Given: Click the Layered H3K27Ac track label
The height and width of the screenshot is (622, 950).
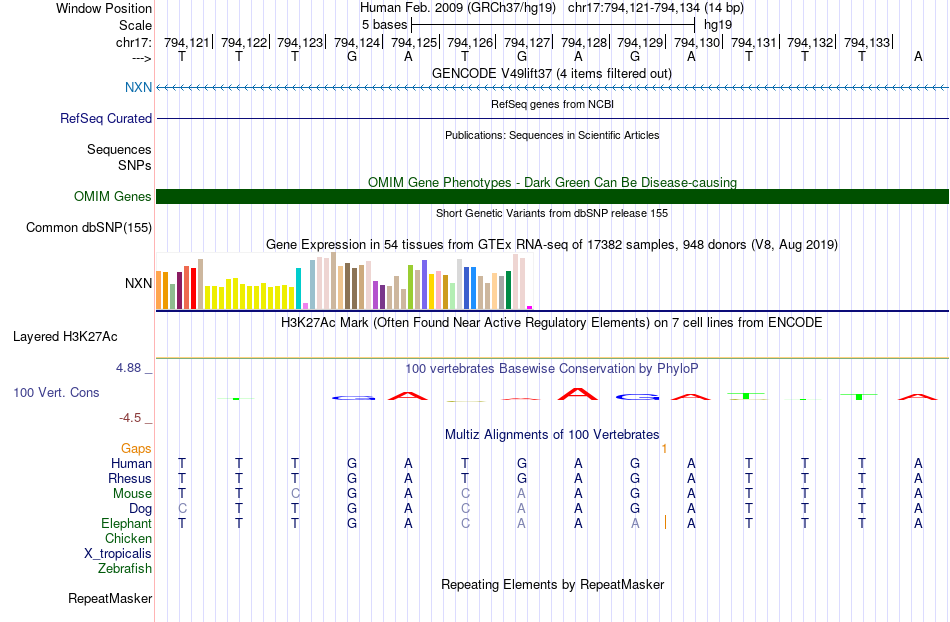Looking at the screenshot, I should (65, 337).
